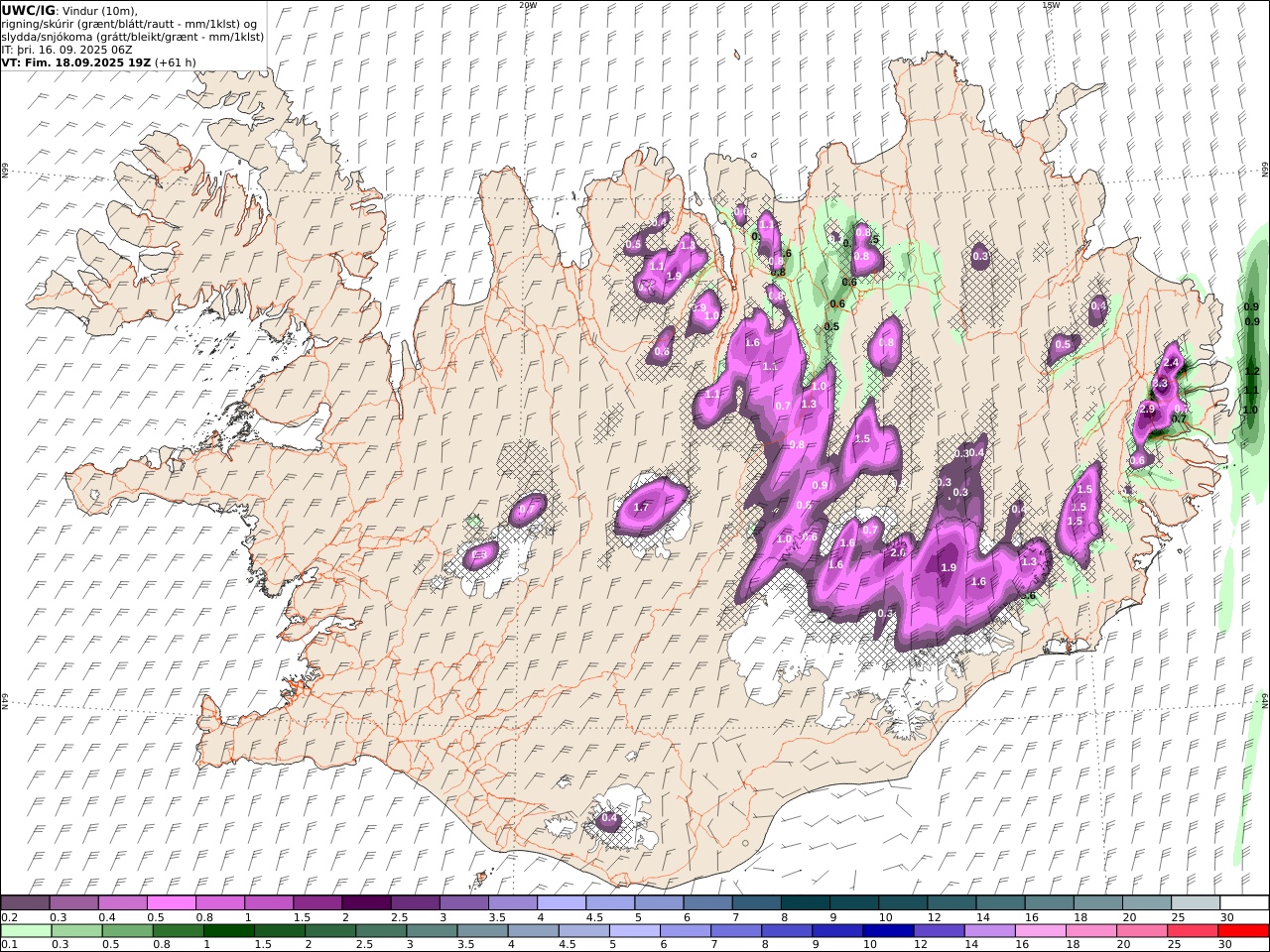Click top legend swatch between 12 and 14
Image resolution: width=1270 pixels, height=952 pixels.
pyautogui.click(x=951, y=902)
